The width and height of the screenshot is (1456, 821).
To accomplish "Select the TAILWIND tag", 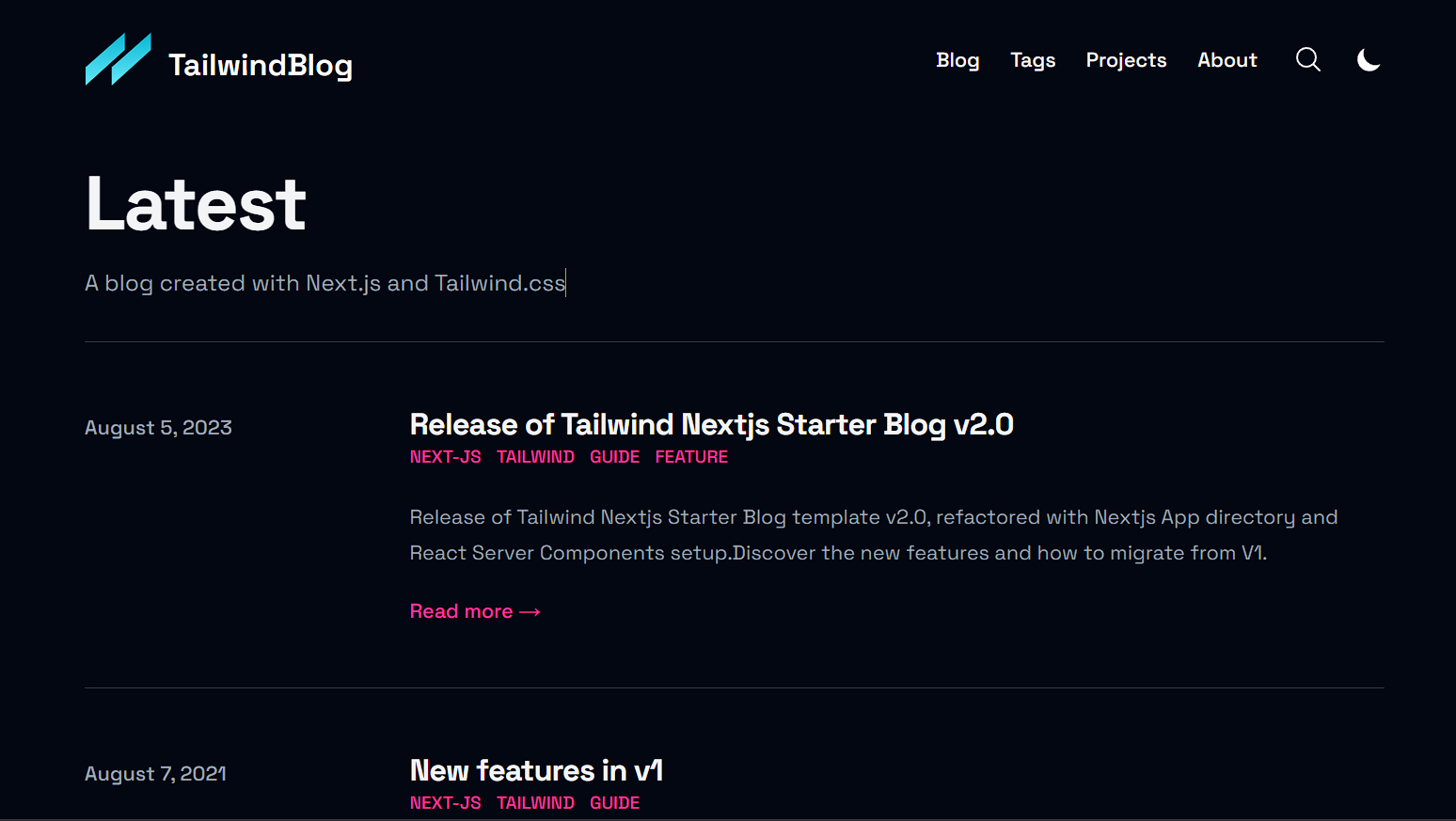I will tap(535, 456).
